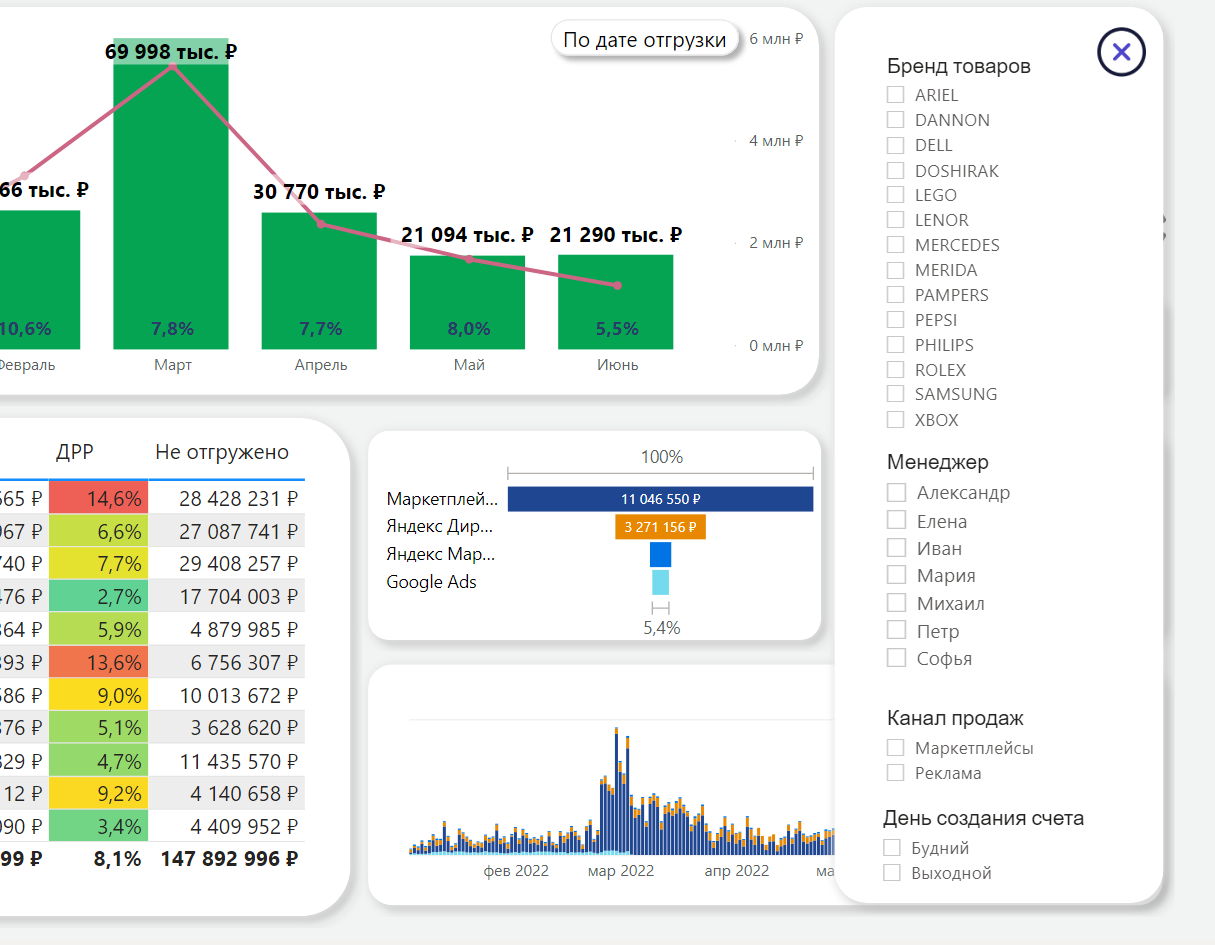Image resolution: width=1215 pixels, height=945 pixels.
Task: Click orange Яндекс Директ funnel bar
Action: point(660,526)
